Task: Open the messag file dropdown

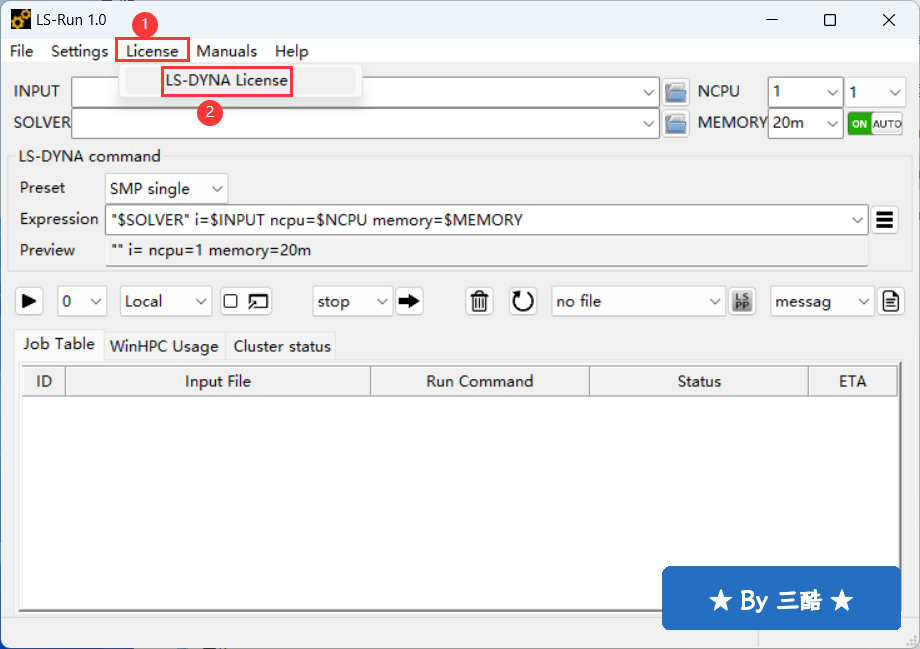Action: [x=822, y=302]
